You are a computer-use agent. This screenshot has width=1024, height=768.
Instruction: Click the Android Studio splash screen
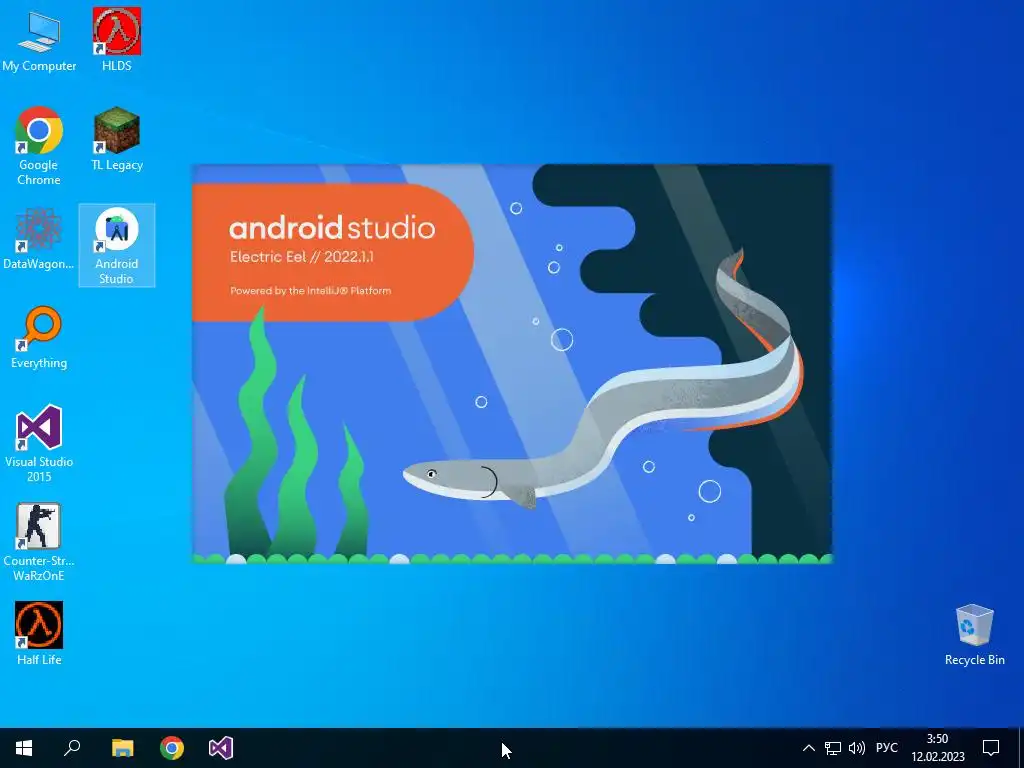click(x=512, y=364)
